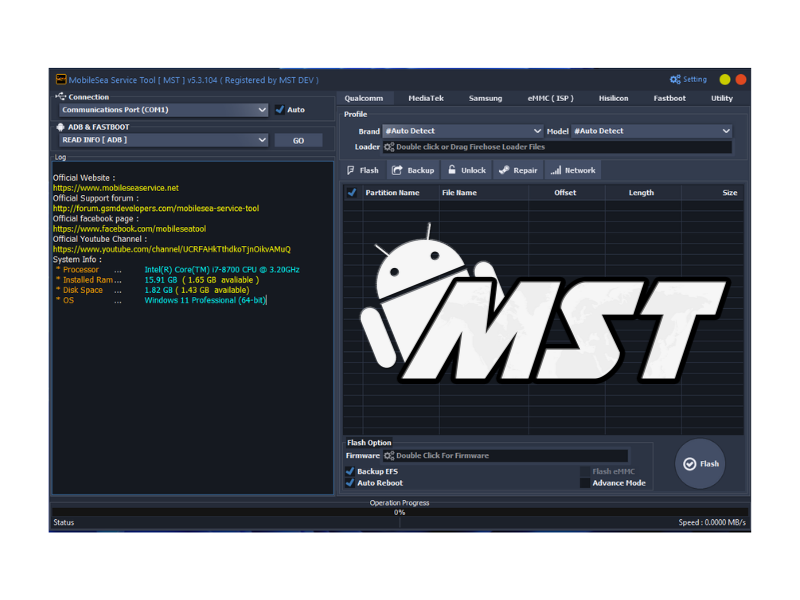Image resolution: width=800 pixels, height=600 pixels.
Task: Click the Firmware path field
Action: click(506, 456)
